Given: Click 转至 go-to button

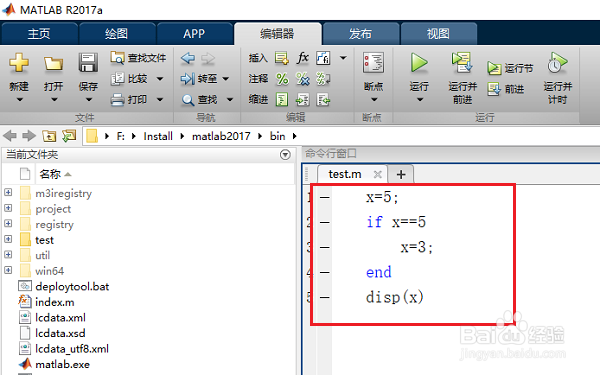Looking at the screenshot, I should pyautogui.click(x=199, y=79).
